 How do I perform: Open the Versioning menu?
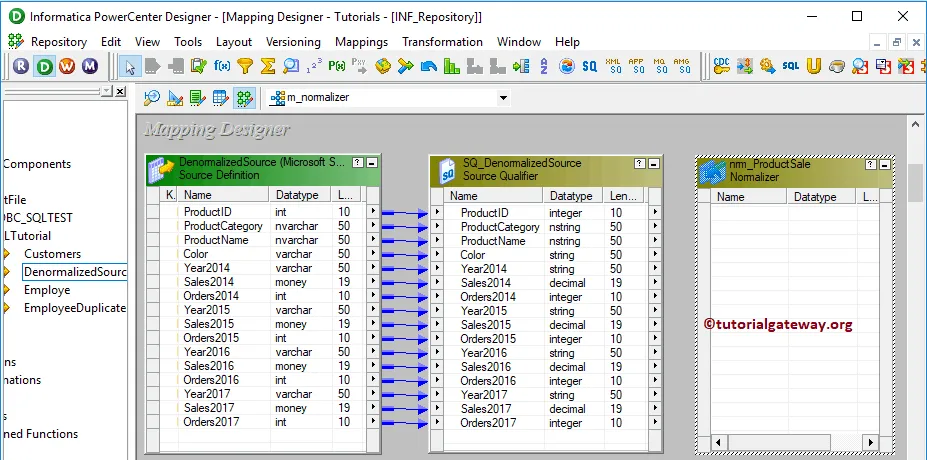pyautogui.click(x=293, y=42)
